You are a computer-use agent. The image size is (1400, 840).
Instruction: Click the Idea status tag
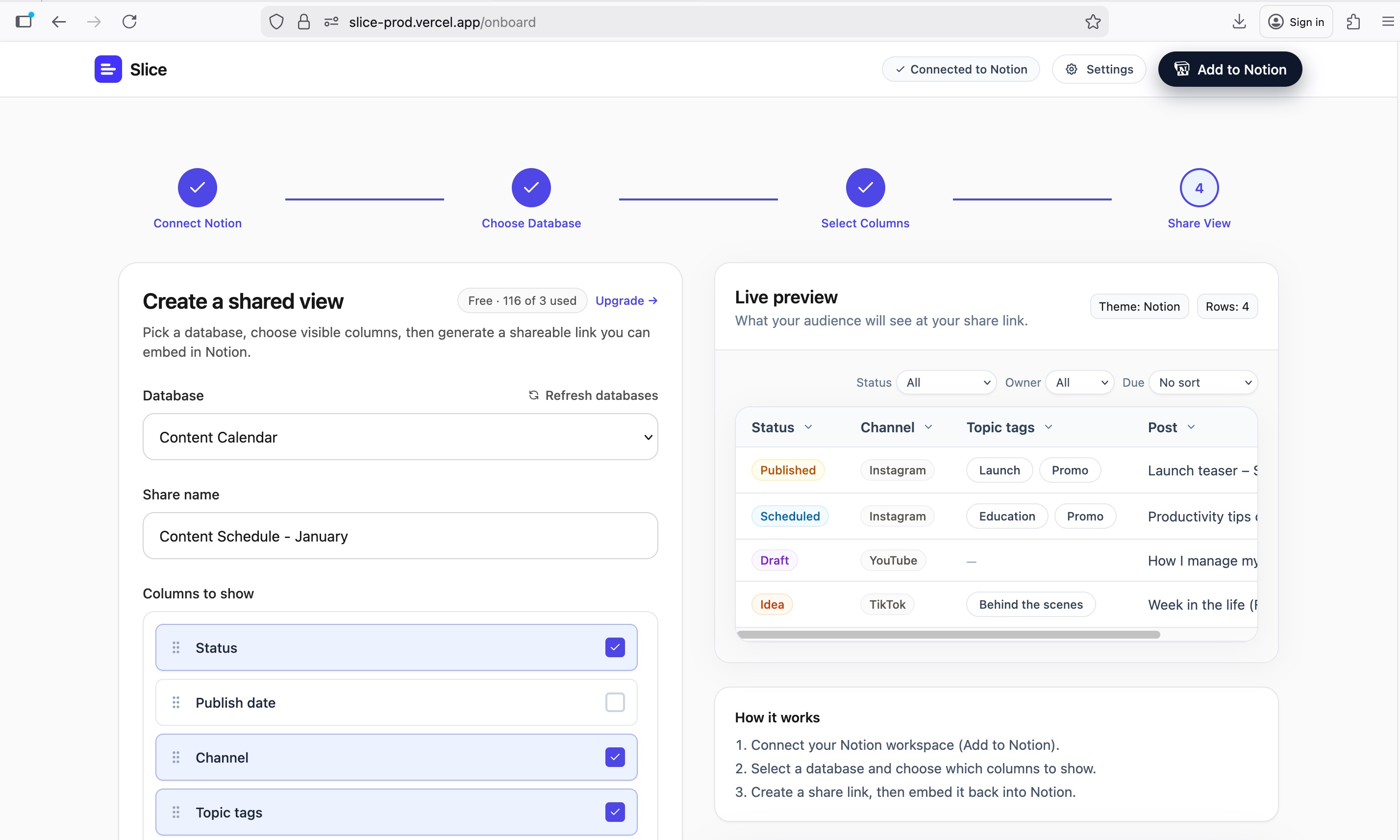[772, 605]
